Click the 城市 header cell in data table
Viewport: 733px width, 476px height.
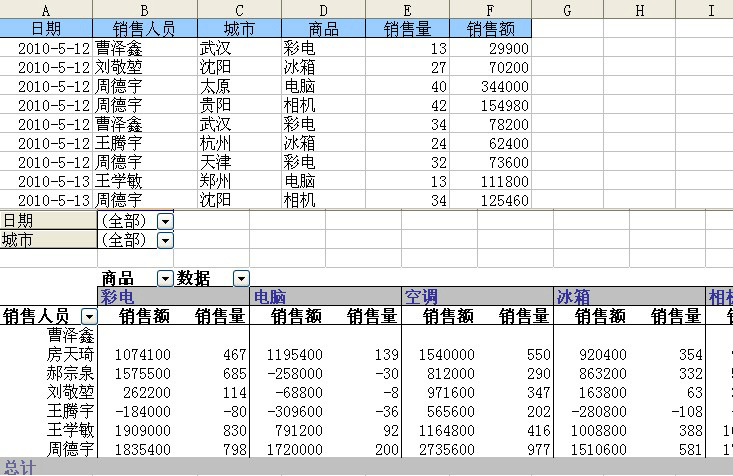coord(239,29)
